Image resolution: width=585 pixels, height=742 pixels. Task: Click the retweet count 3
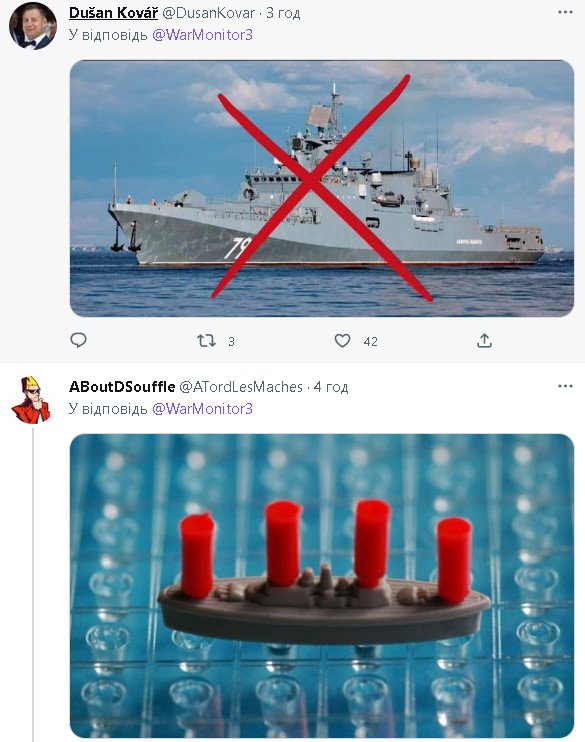click(231, 342)
